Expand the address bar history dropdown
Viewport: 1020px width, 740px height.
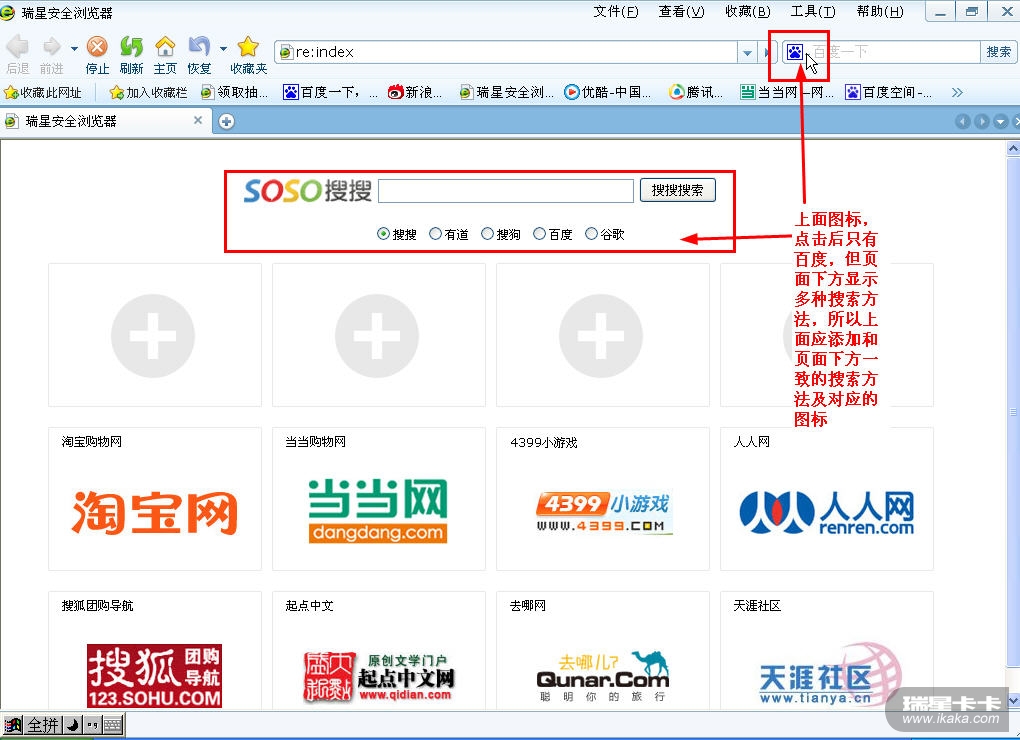(x=747, y=52)
